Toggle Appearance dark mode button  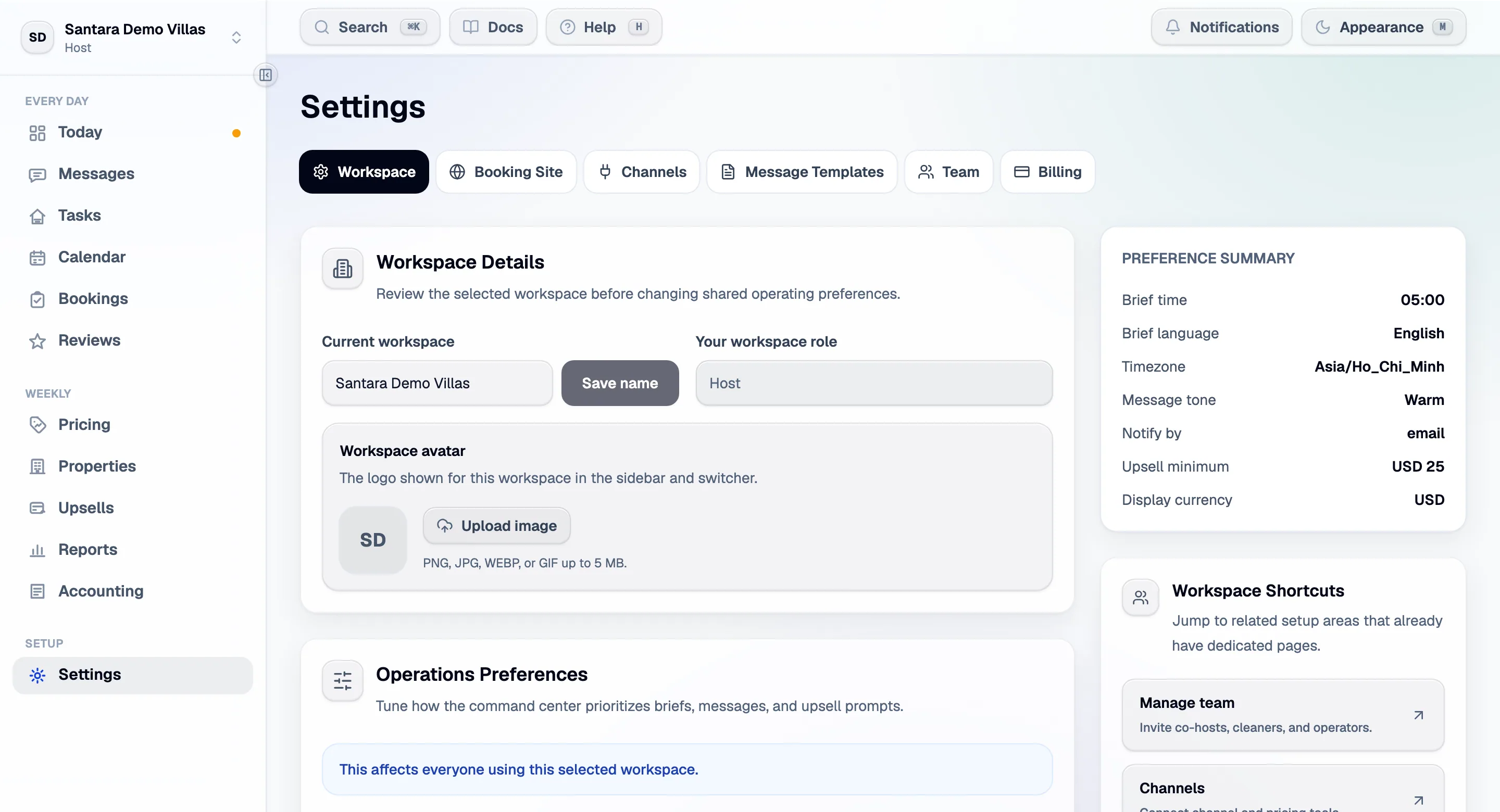(1383, 27)
